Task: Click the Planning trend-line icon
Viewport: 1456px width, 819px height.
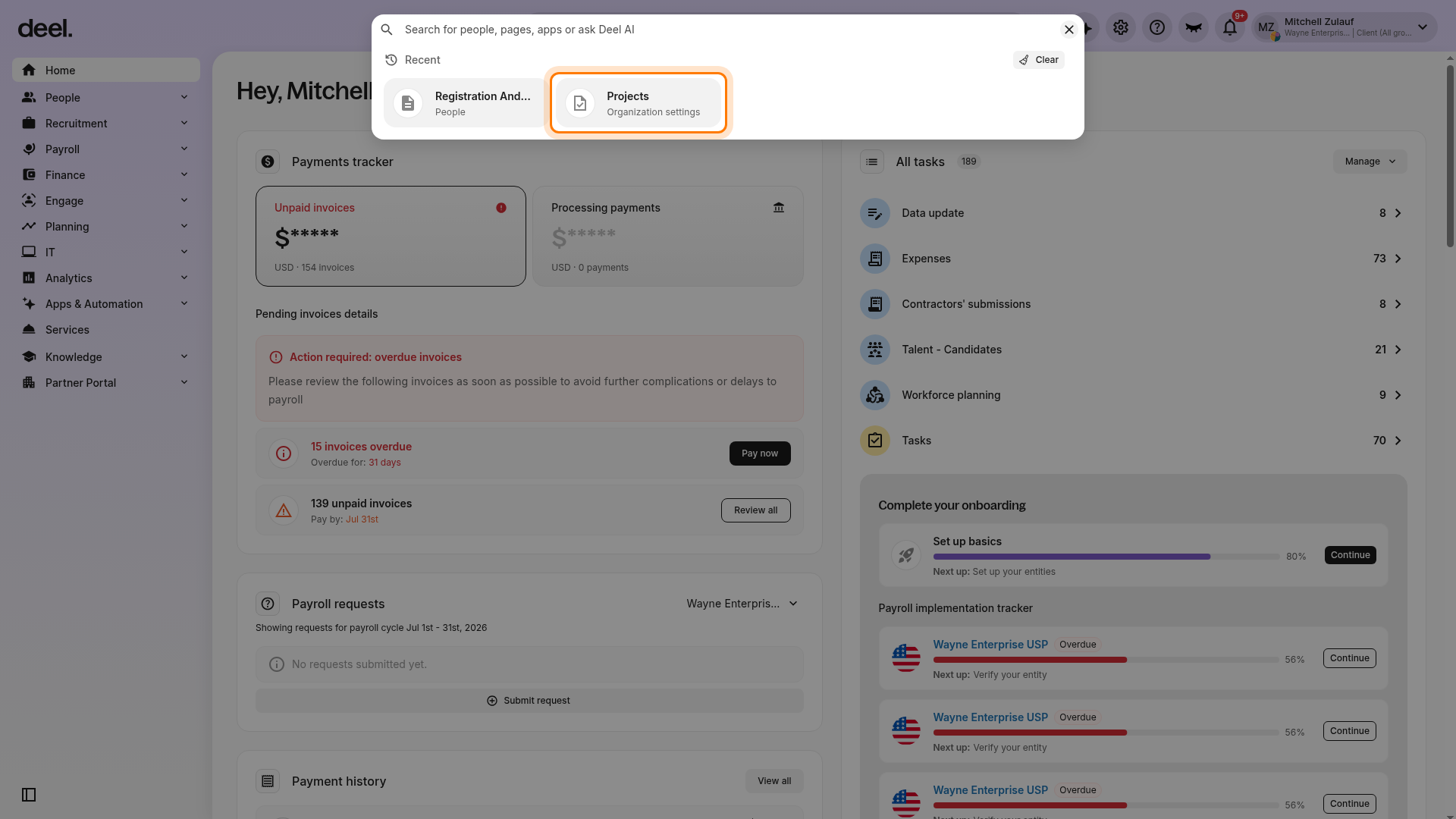Action: click(29, 226)
